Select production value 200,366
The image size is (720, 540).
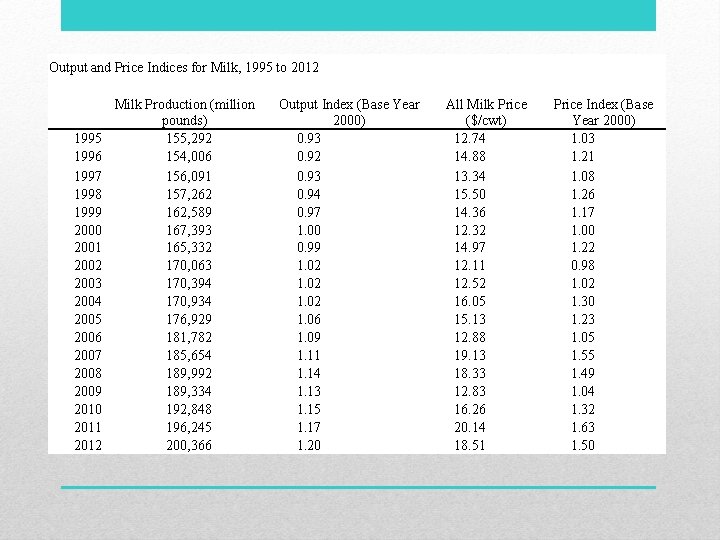coord(189,444)
